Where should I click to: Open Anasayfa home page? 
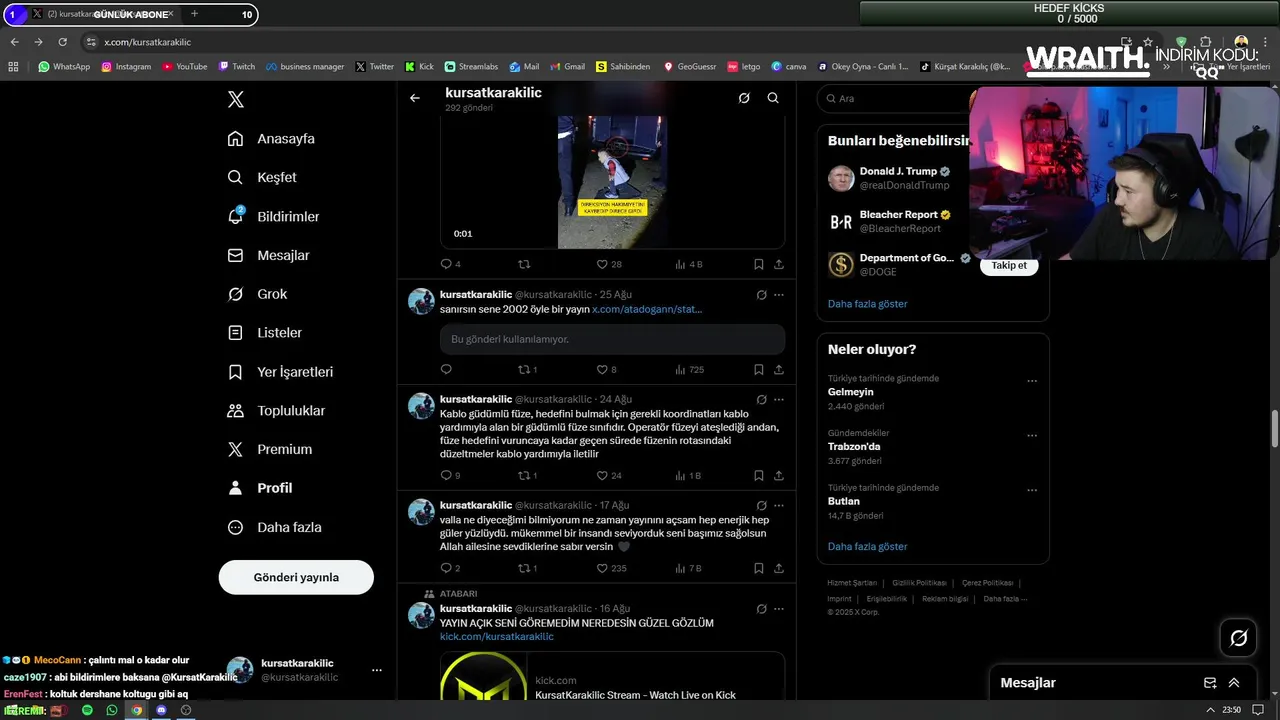[x=272, y=138]
